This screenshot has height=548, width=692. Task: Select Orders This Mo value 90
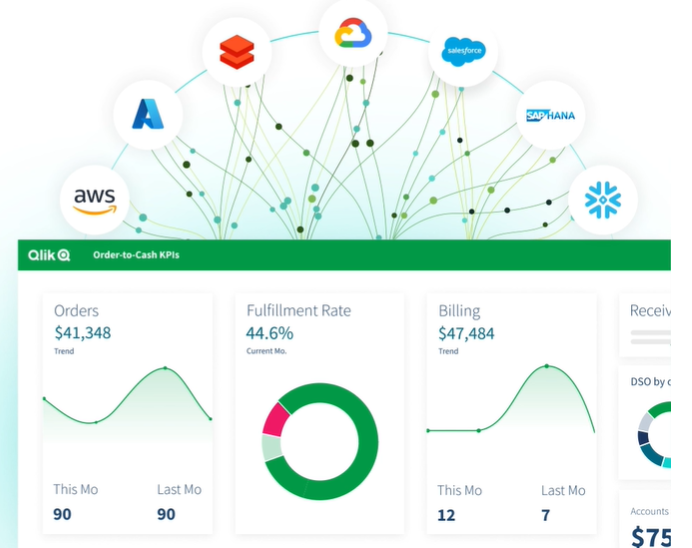(x=62, y=514)
